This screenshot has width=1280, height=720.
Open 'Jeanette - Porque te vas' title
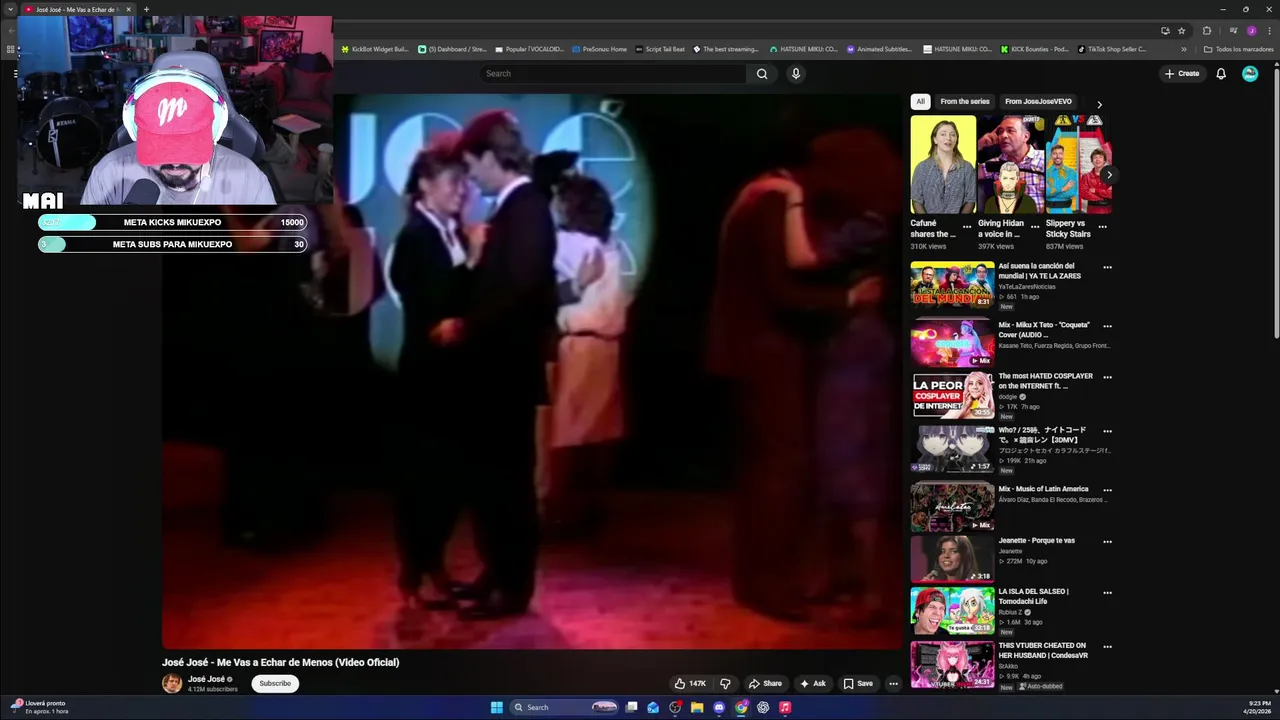(1036, 541)
